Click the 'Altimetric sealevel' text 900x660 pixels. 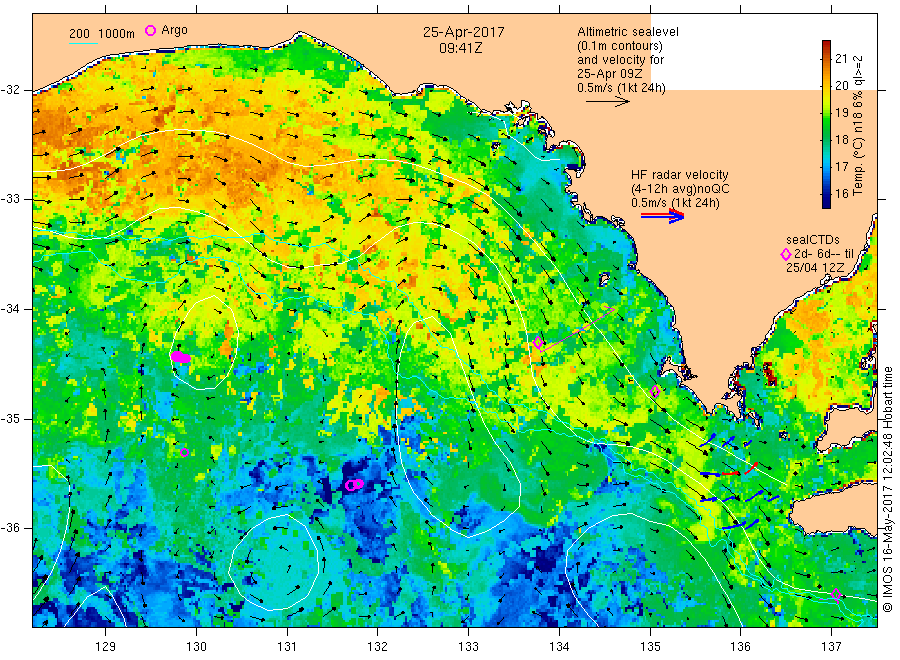[628, 32]
